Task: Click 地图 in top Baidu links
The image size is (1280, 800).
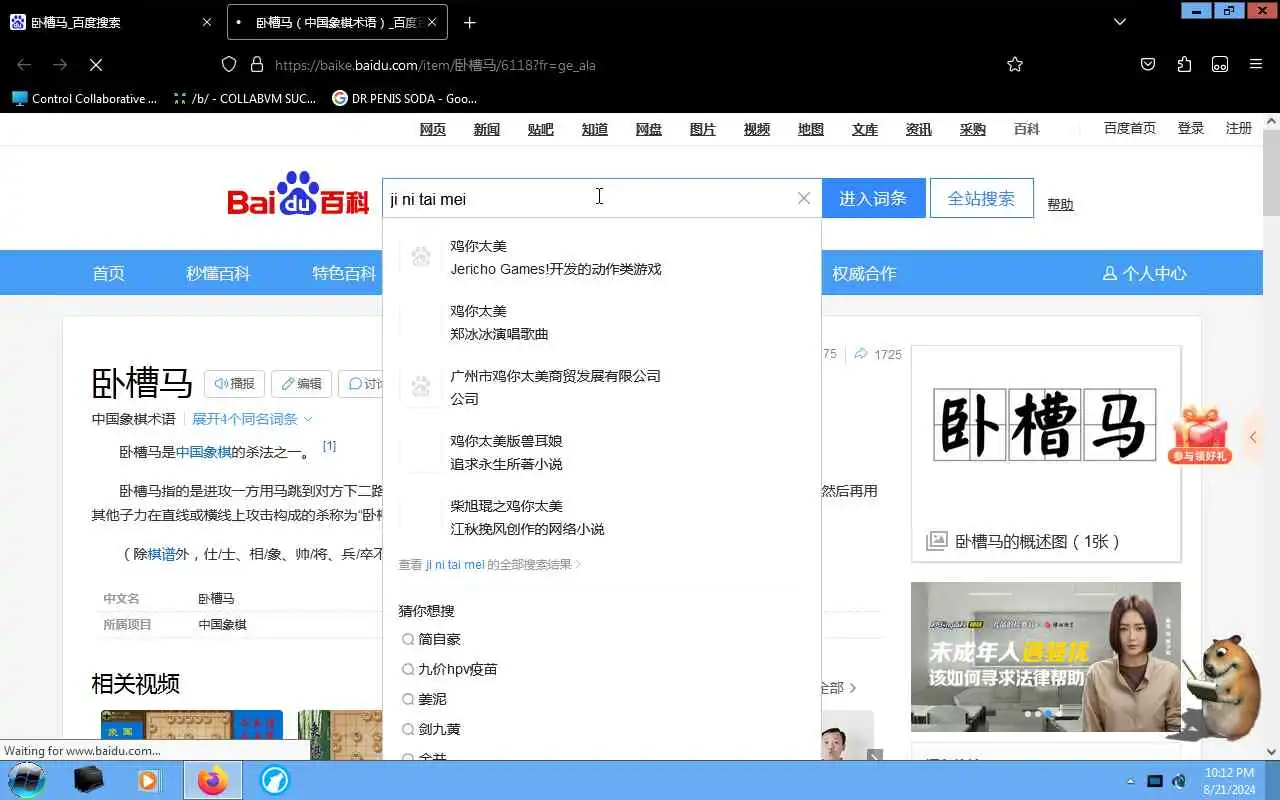Action: point(811,129)
